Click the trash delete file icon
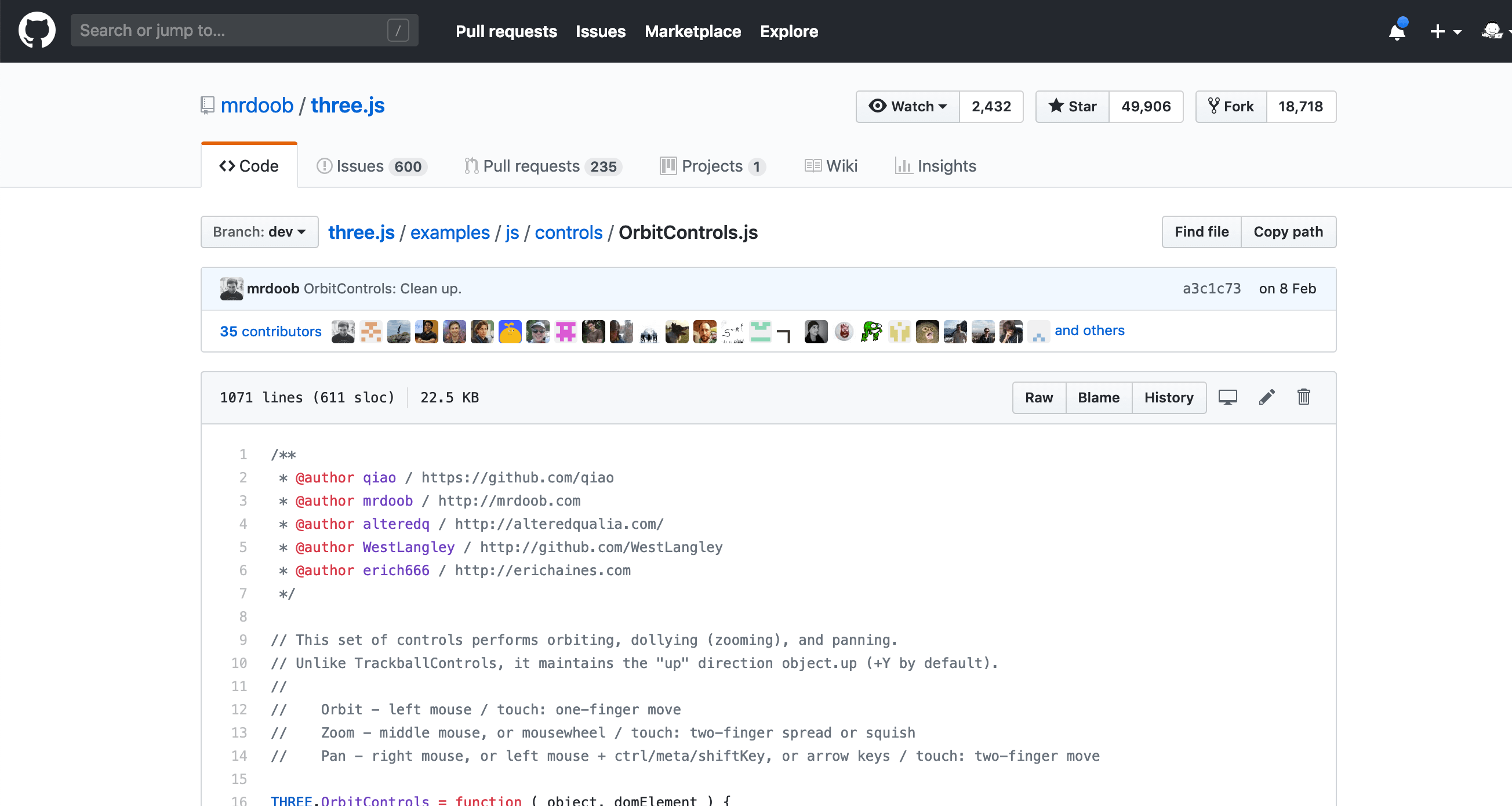 click(1303, 397)
